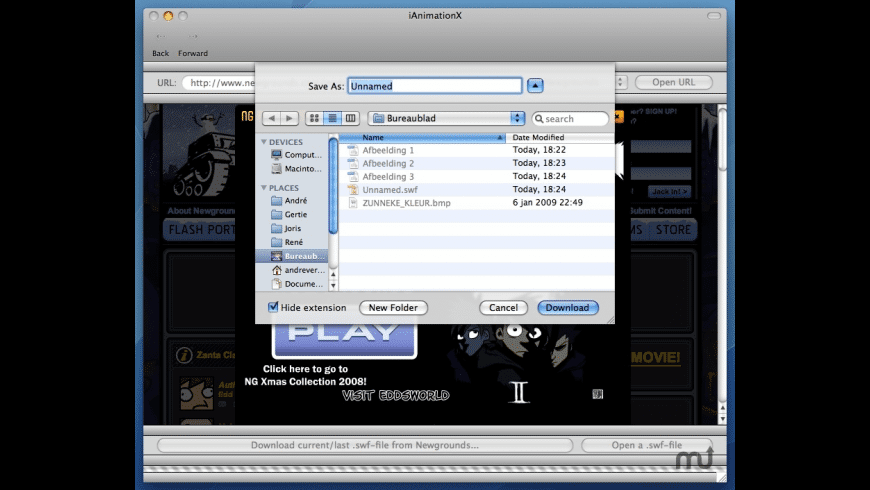Collapse the PLACES section

(264, 188)
